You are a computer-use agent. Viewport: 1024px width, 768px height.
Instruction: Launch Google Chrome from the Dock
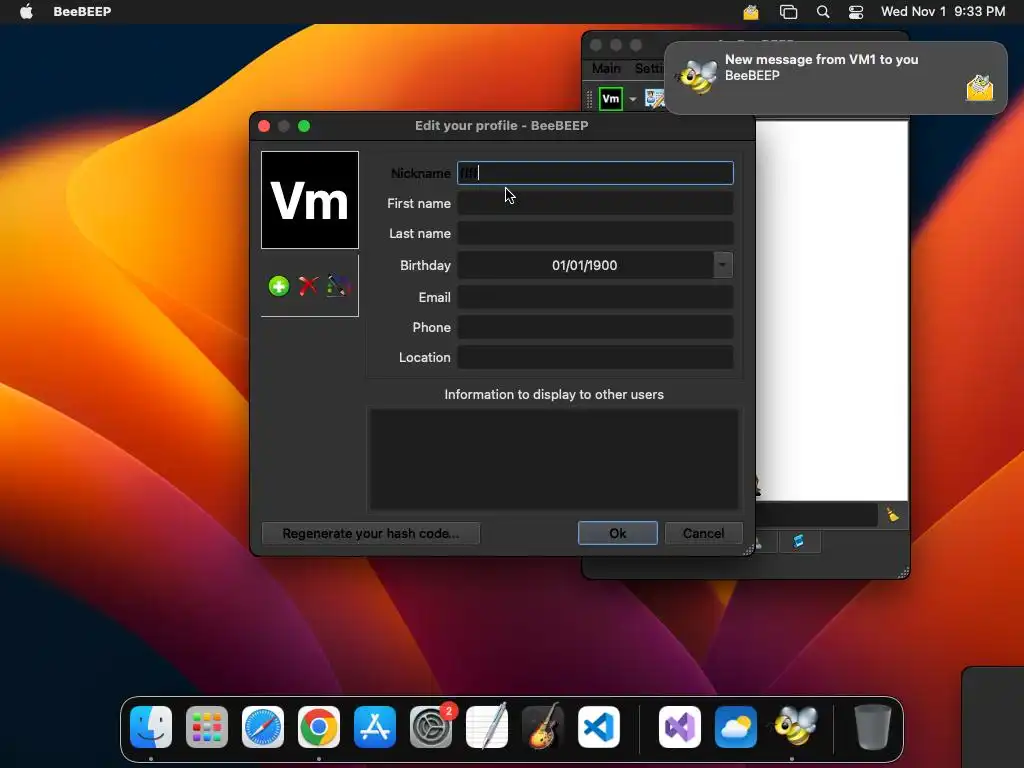[x=319, y=727]
